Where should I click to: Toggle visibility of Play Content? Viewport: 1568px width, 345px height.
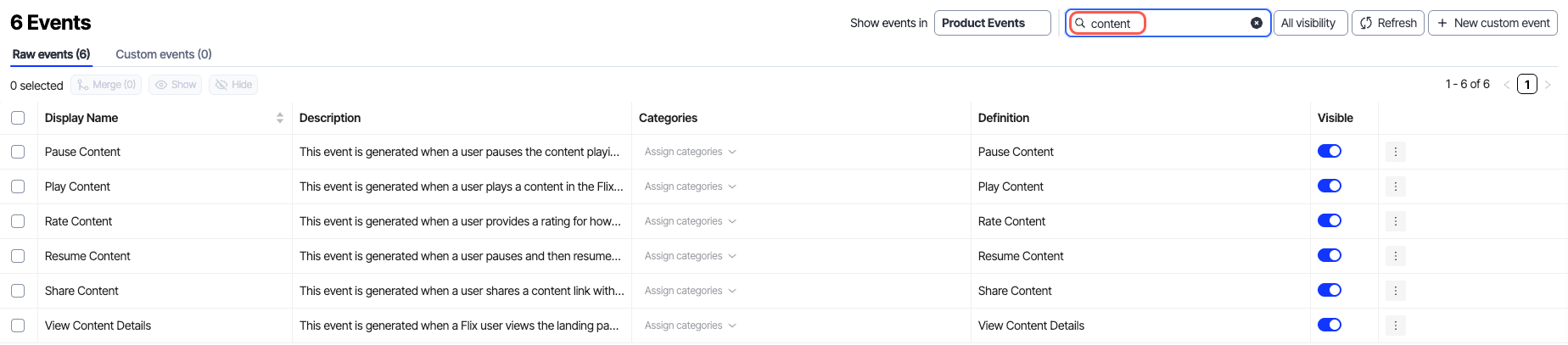click(1330, 186)
